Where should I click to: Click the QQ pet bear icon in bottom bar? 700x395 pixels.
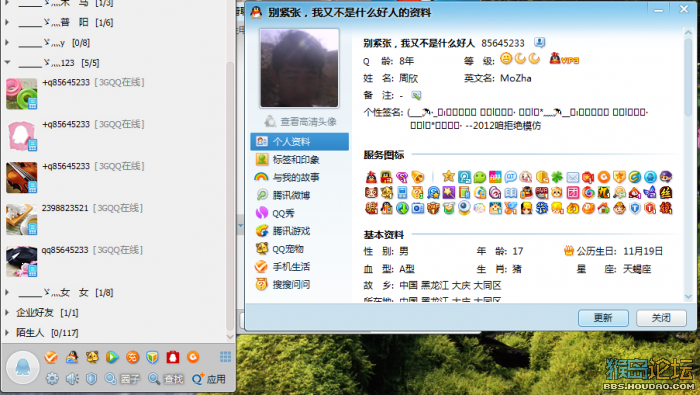[92, 357]
